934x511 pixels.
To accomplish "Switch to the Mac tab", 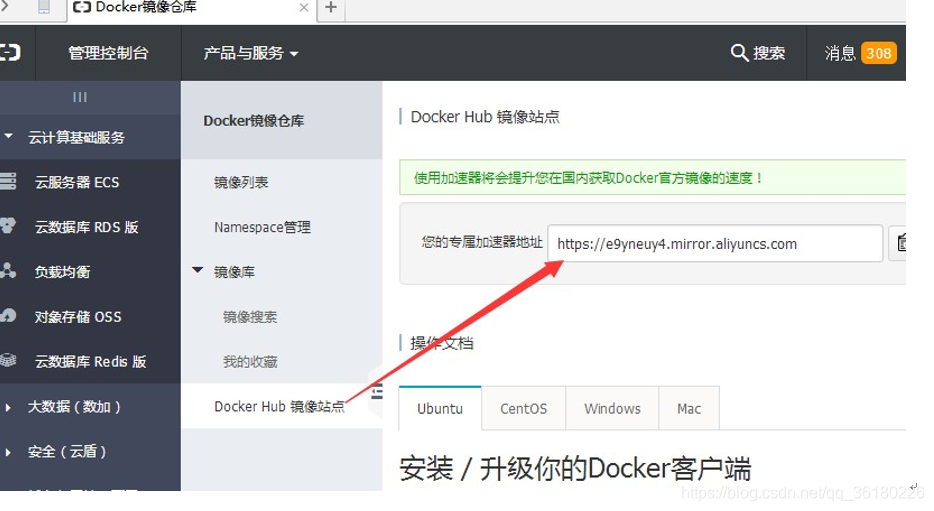I will point(689,409).
